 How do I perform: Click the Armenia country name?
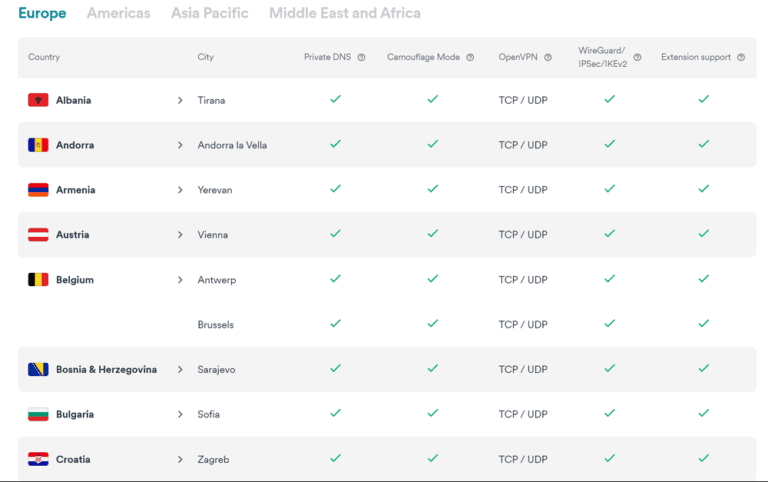point(76,190)
